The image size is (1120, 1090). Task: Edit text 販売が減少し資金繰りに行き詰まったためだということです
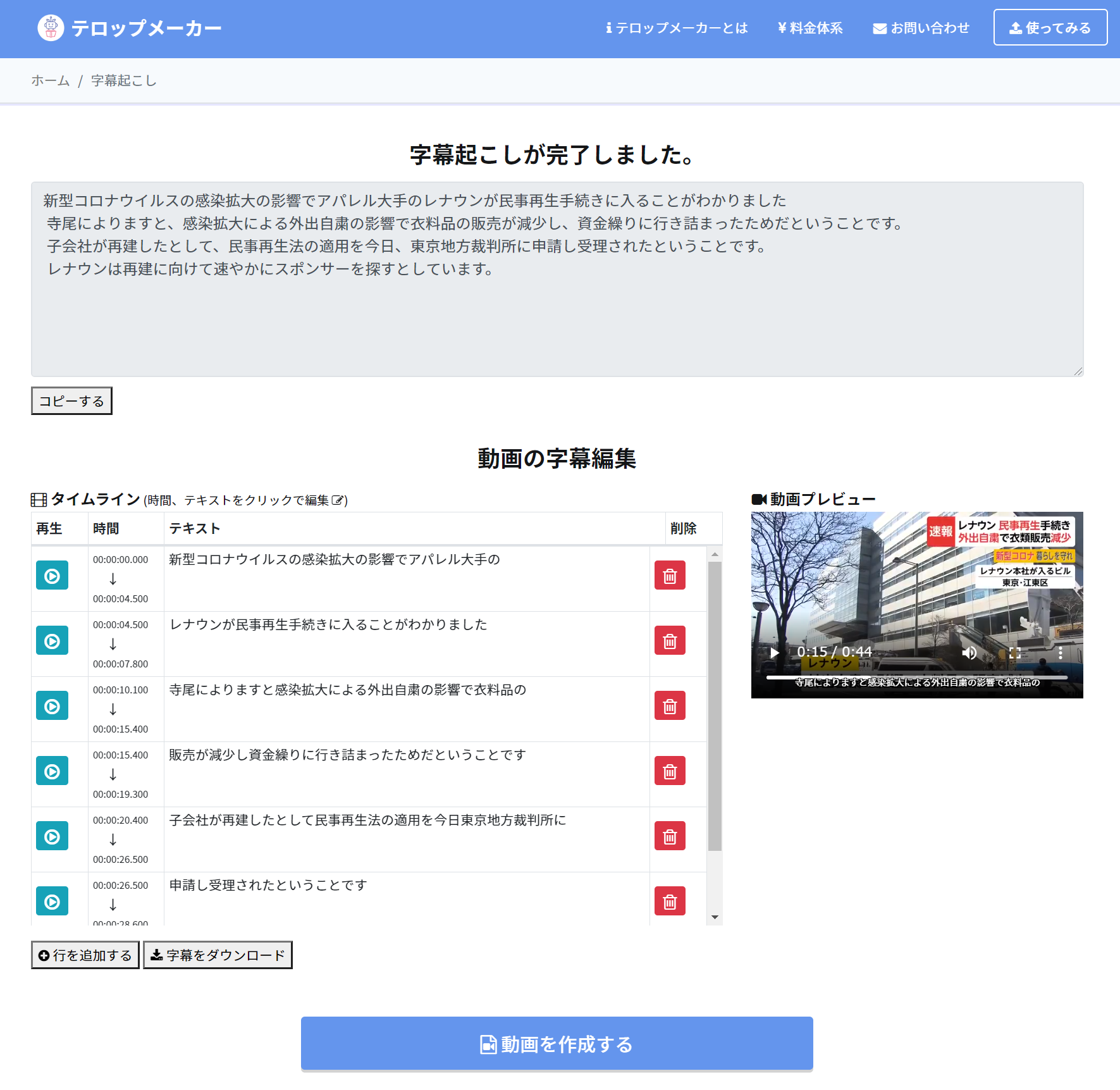click(348, 755)
